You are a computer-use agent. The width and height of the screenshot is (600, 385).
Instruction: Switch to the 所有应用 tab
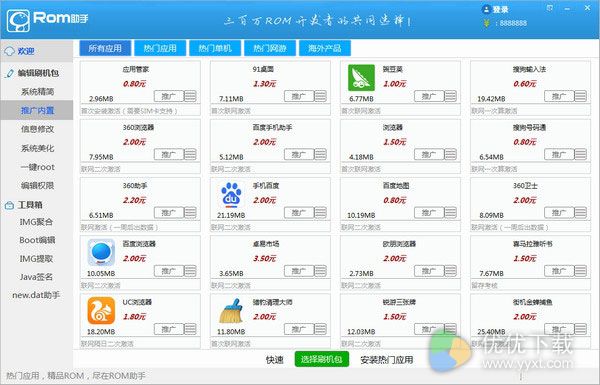pos(105,48)
